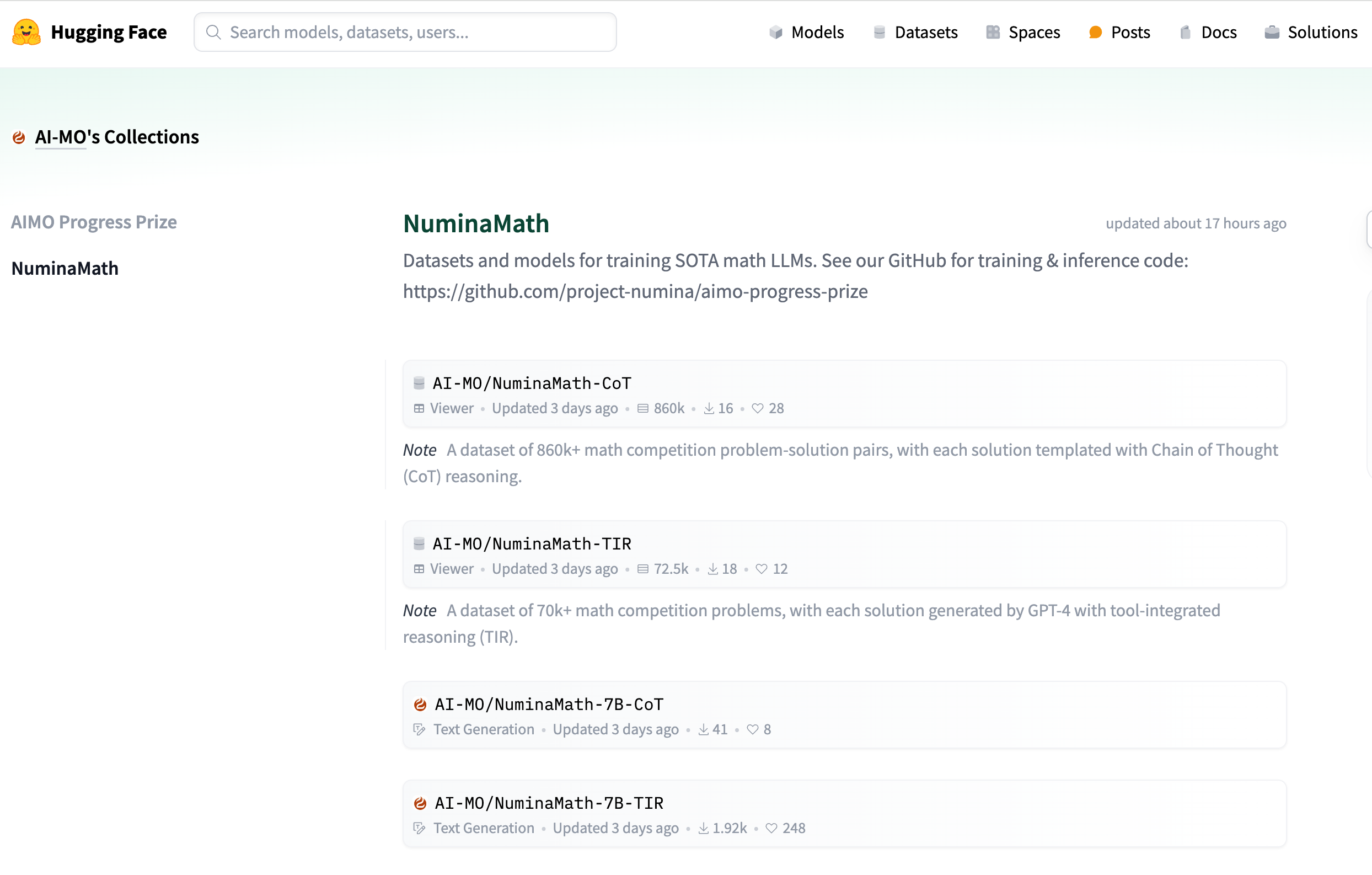Click rows icon next to 72.5k
The width and height of the screenshot is (1372, 875).
coord(642,569)
